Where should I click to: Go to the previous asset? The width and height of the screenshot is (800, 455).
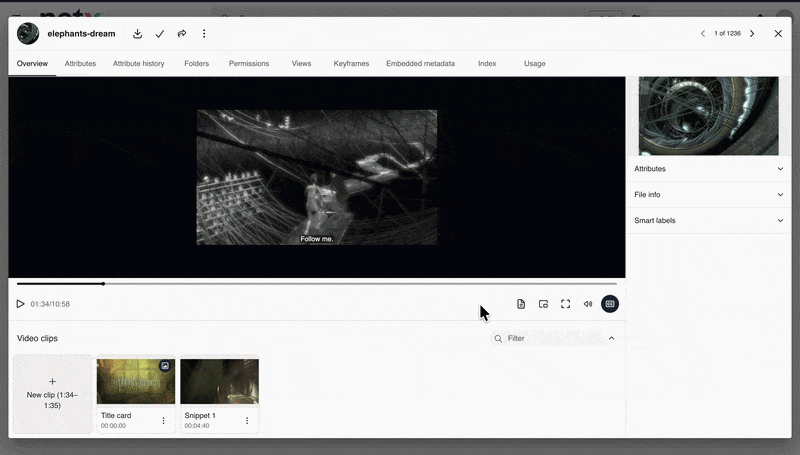coord(703,34)
